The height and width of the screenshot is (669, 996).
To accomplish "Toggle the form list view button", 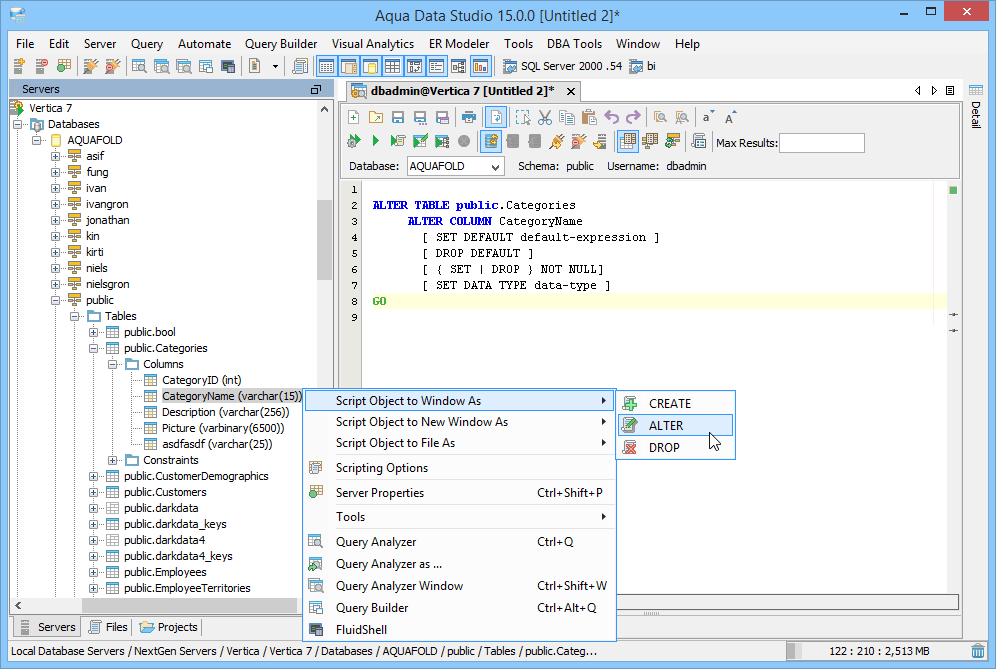I will 436,66.
